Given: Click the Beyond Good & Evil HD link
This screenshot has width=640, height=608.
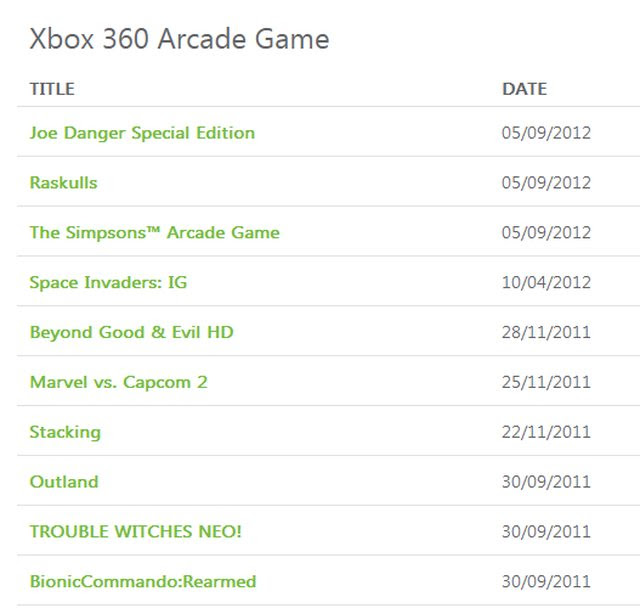Looking at the screenshot, I should pyautogui.click(x=131, y=333).
